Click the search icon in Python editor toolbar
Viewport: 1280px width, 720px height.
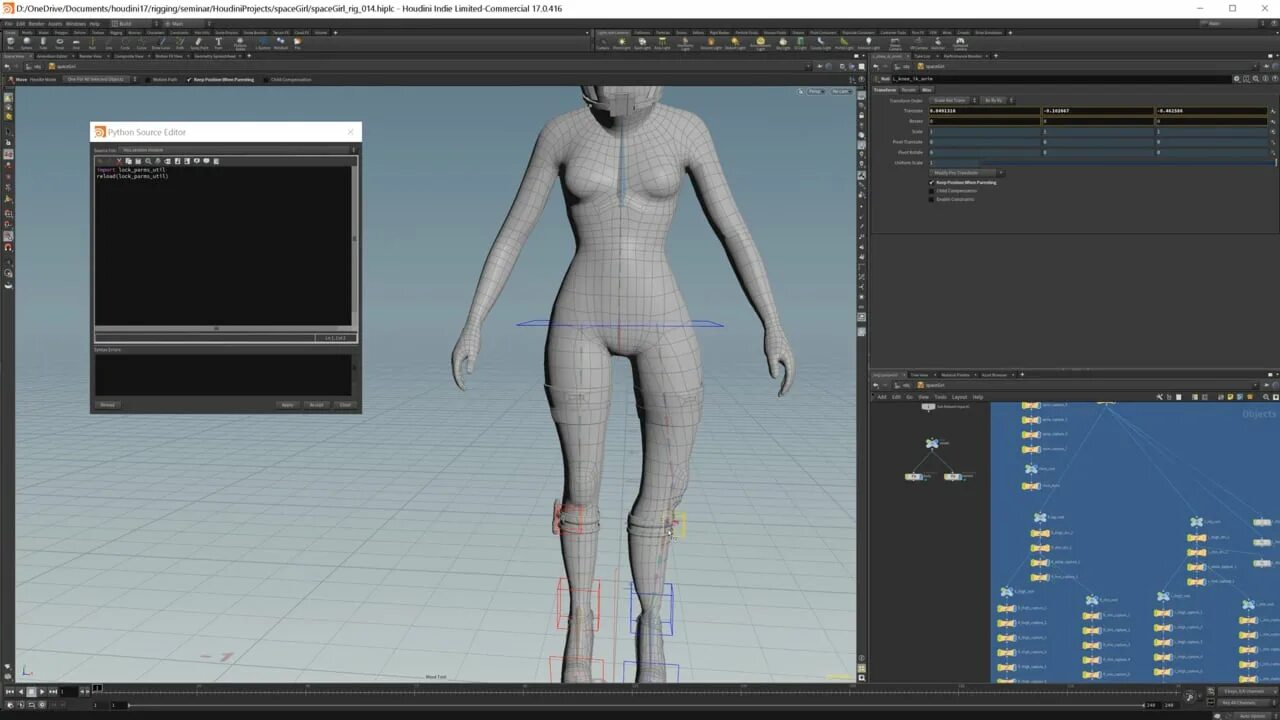point(148,161)
